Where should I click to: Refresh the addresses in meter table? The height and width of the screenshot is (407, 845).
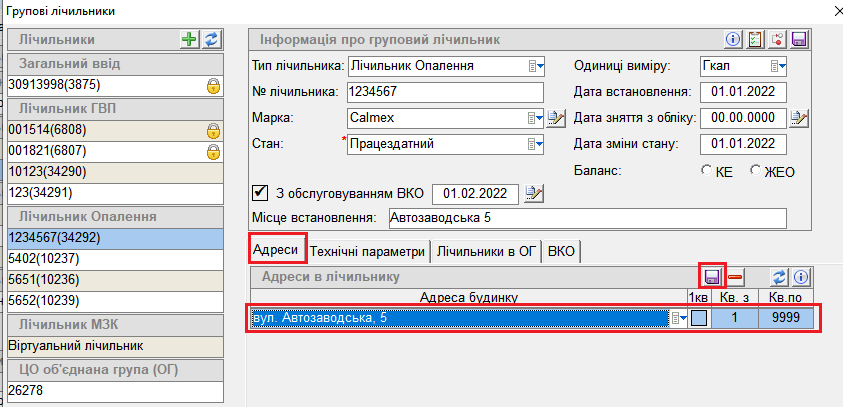click(x=779, y=276)
